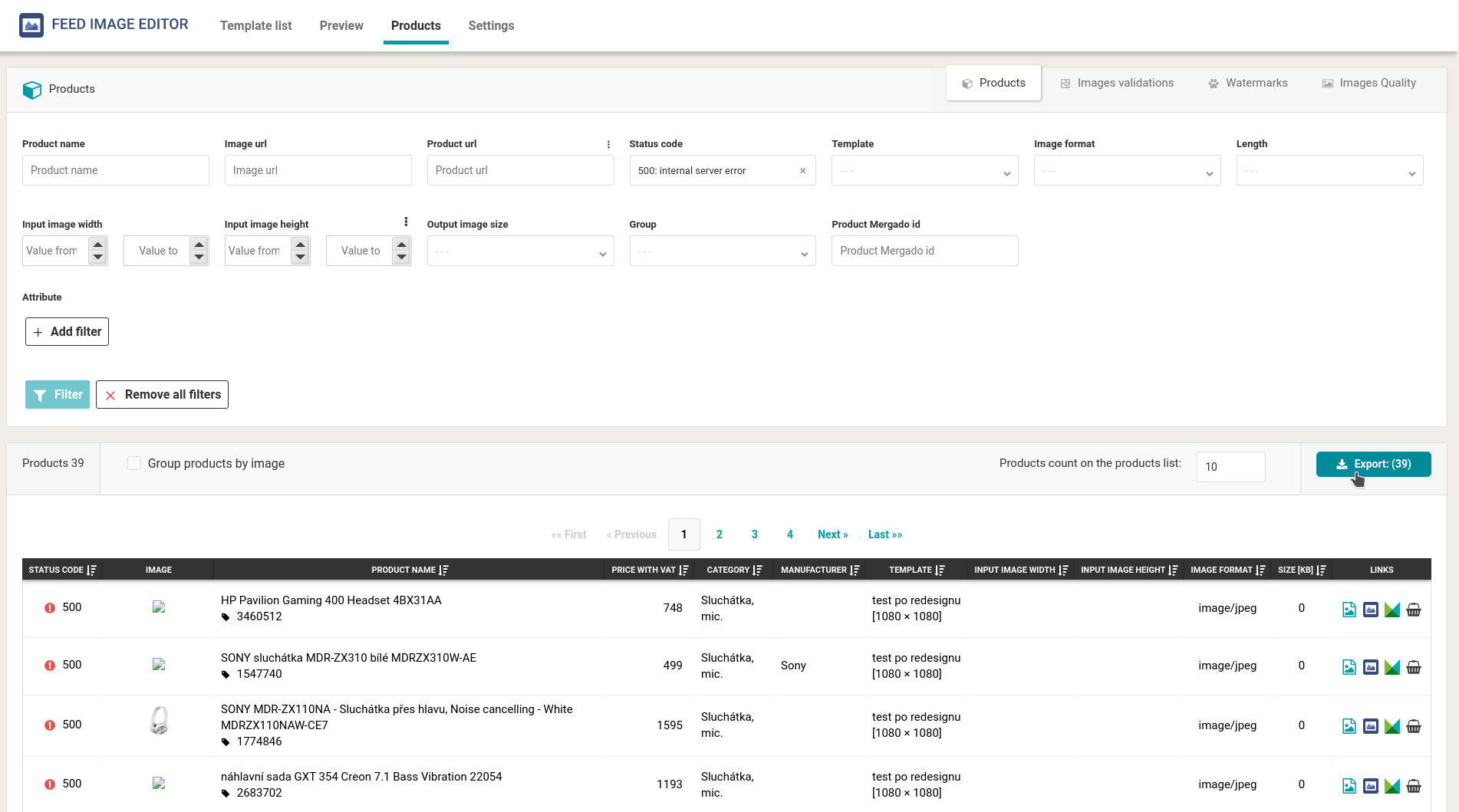Open Mergado link icon for SONY MDR-ZX110NA row
This screenshot has width=1459, height=812.
point(1392,726)
